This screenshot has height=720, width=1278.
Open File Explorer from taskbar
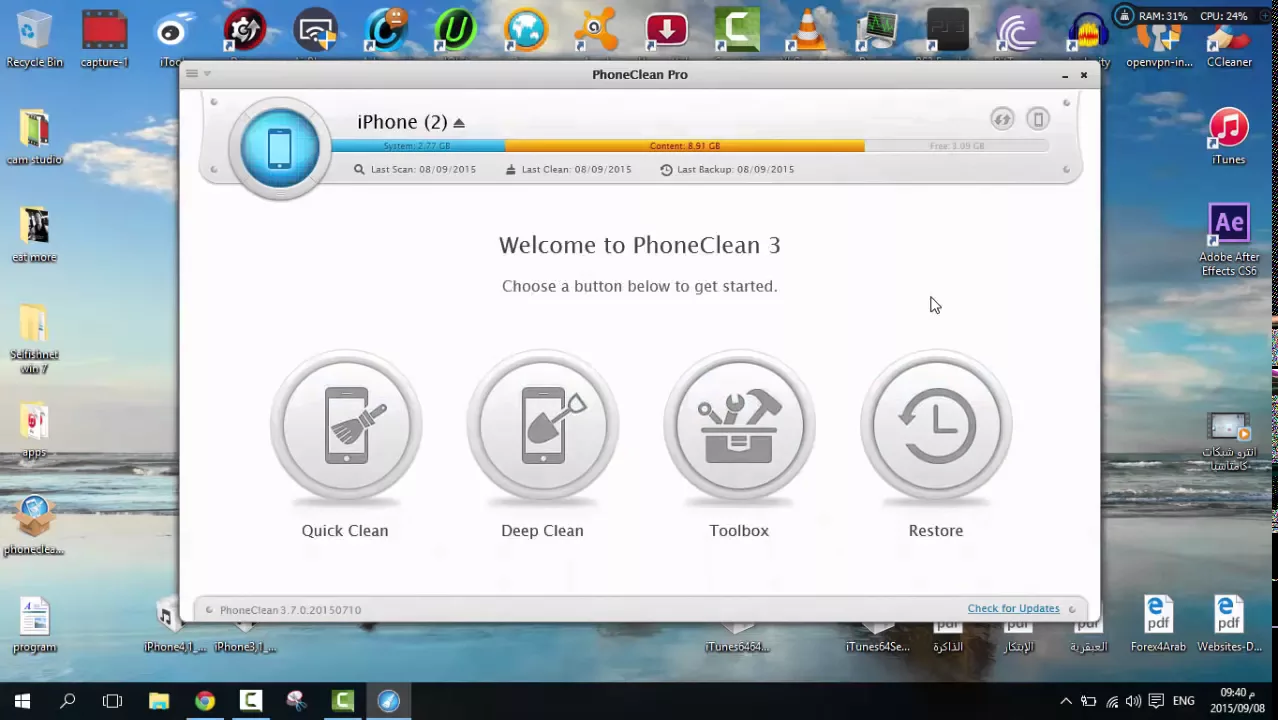coord(159,701)
